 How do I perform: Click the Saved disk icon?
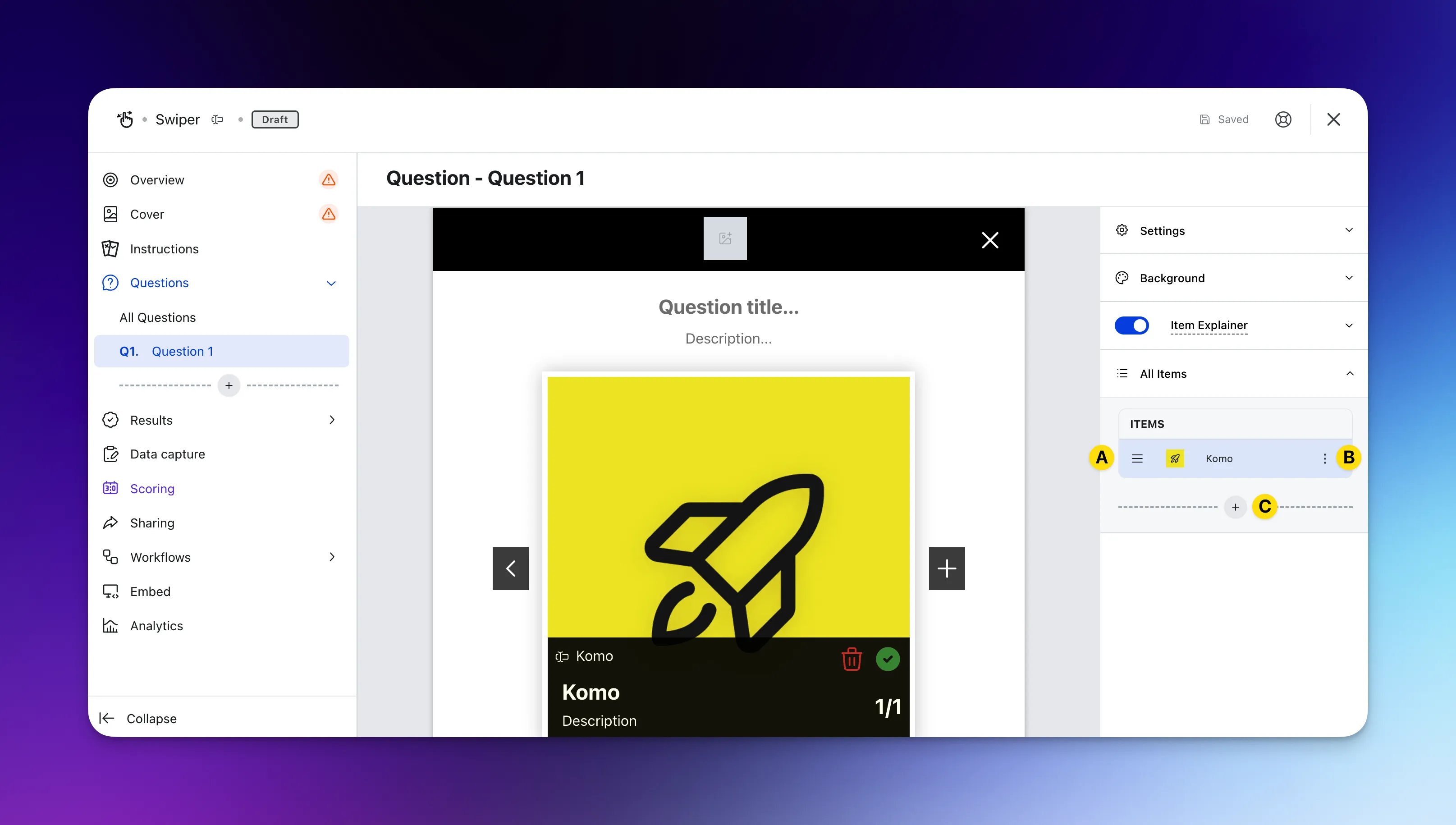coord(1205,119)
